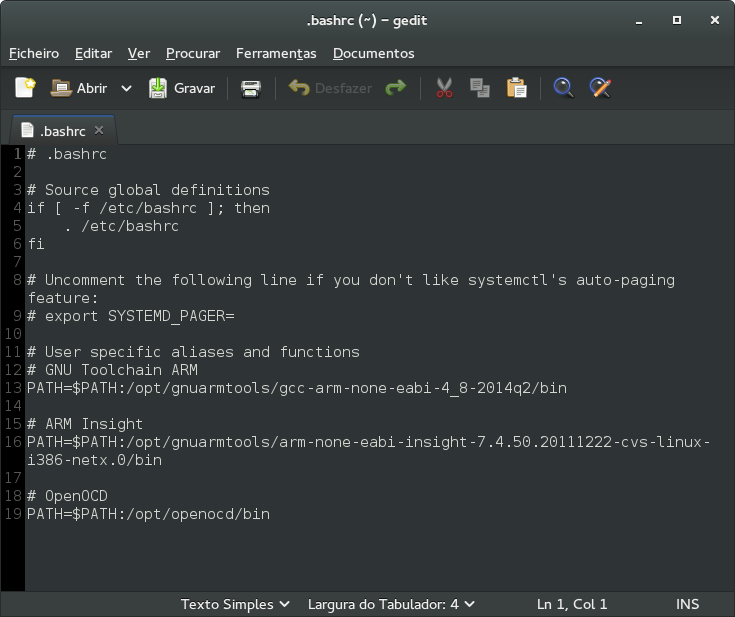
Task: Click the '# export SYSTEMD_PAGER=' line
Action: pyautogui.click(x=131, y=316)
